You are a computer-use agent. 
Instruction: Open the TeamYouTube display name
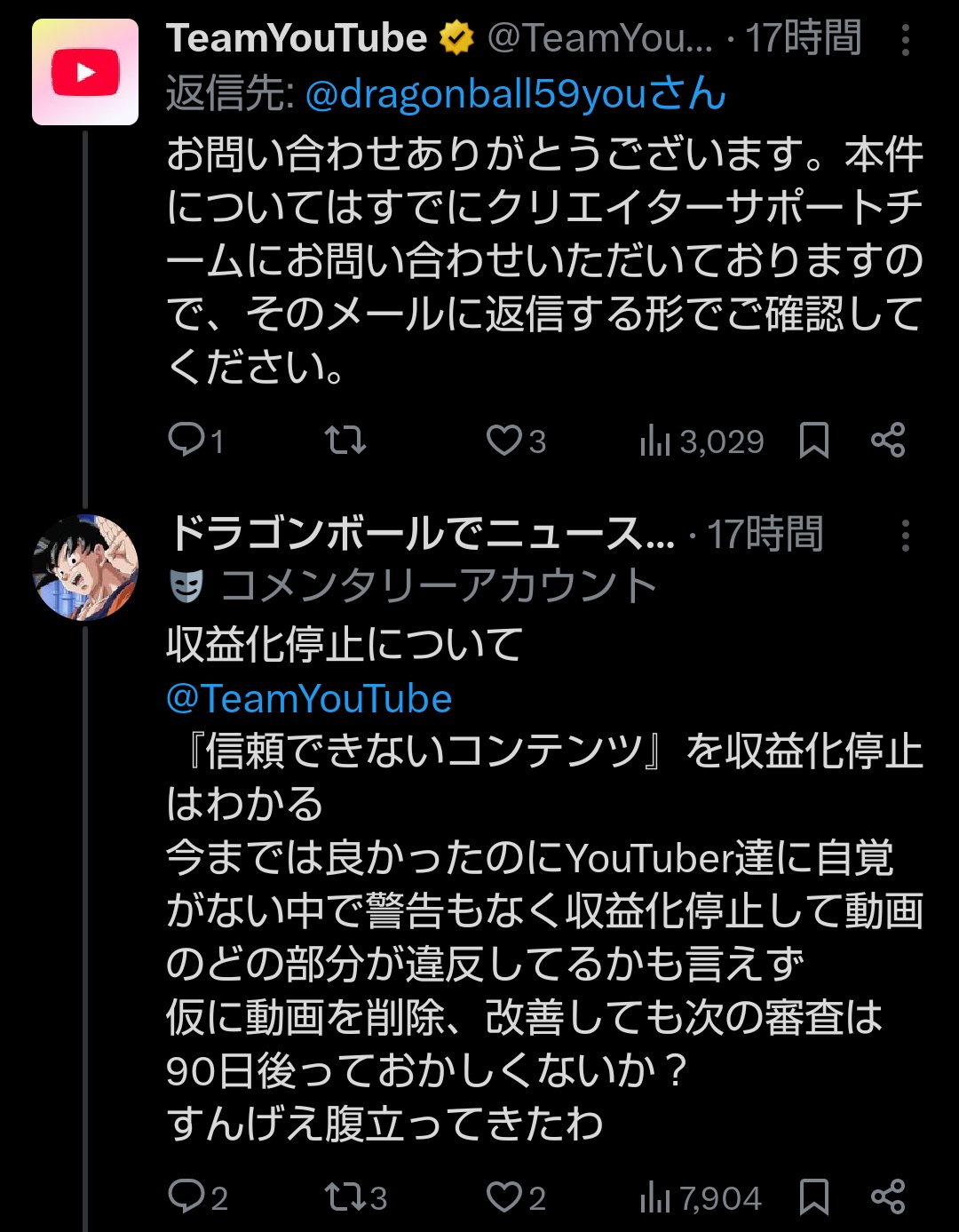297,39
